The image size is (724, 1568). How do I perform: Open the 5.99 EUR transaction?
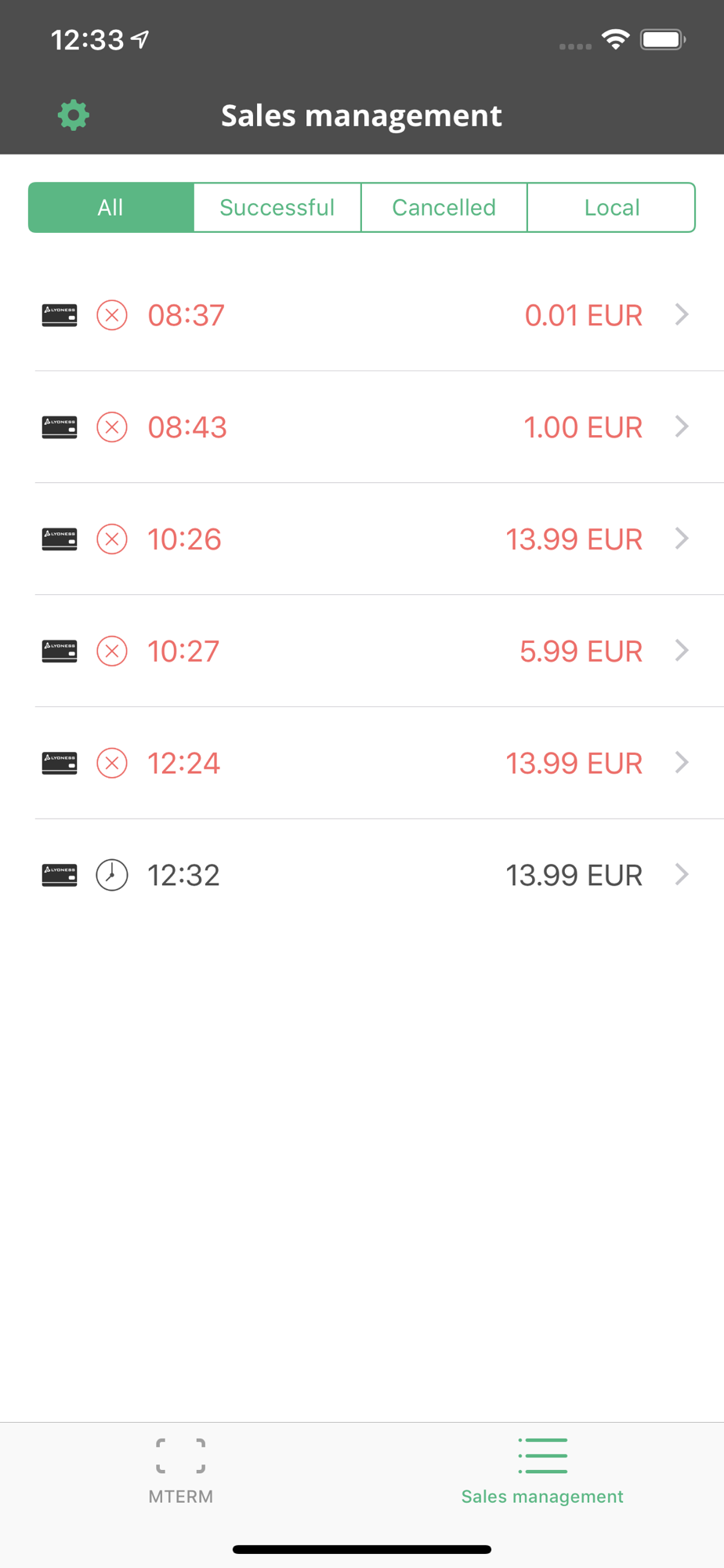(x=581, y=651)
